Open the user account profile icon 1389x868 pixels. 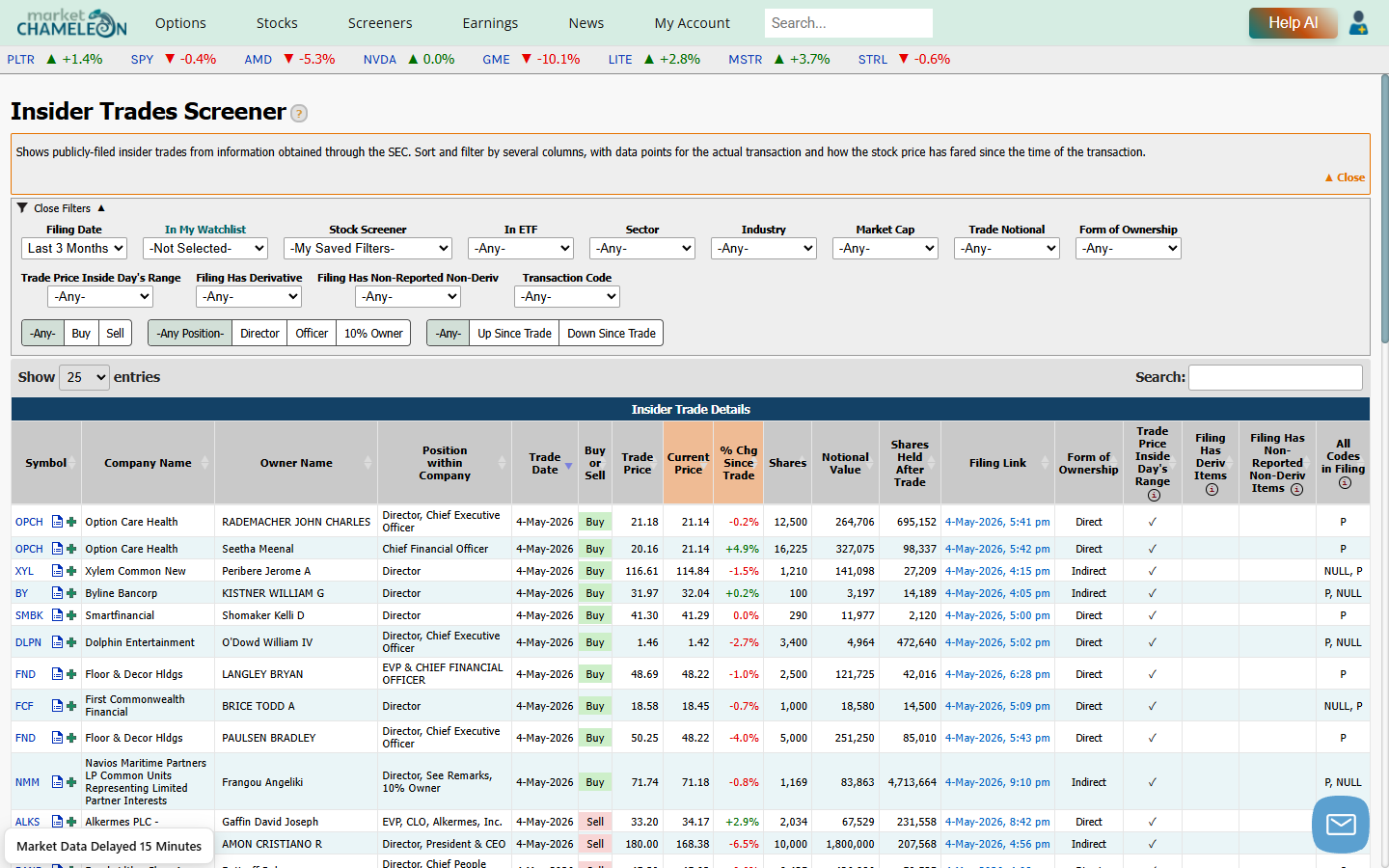coord(1358,23)
